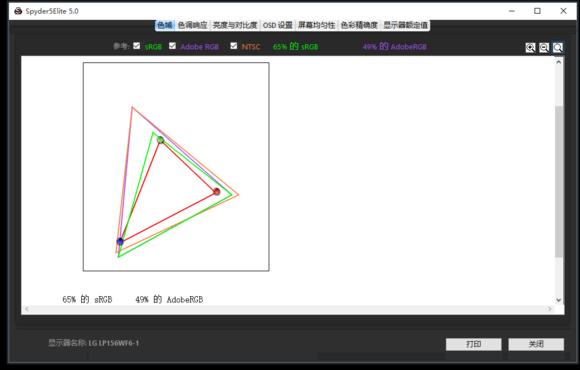Viewport: 580px width, 370px height.
Task: Click the green primary marker on gamut chart
Action: (x=160, y=140)
